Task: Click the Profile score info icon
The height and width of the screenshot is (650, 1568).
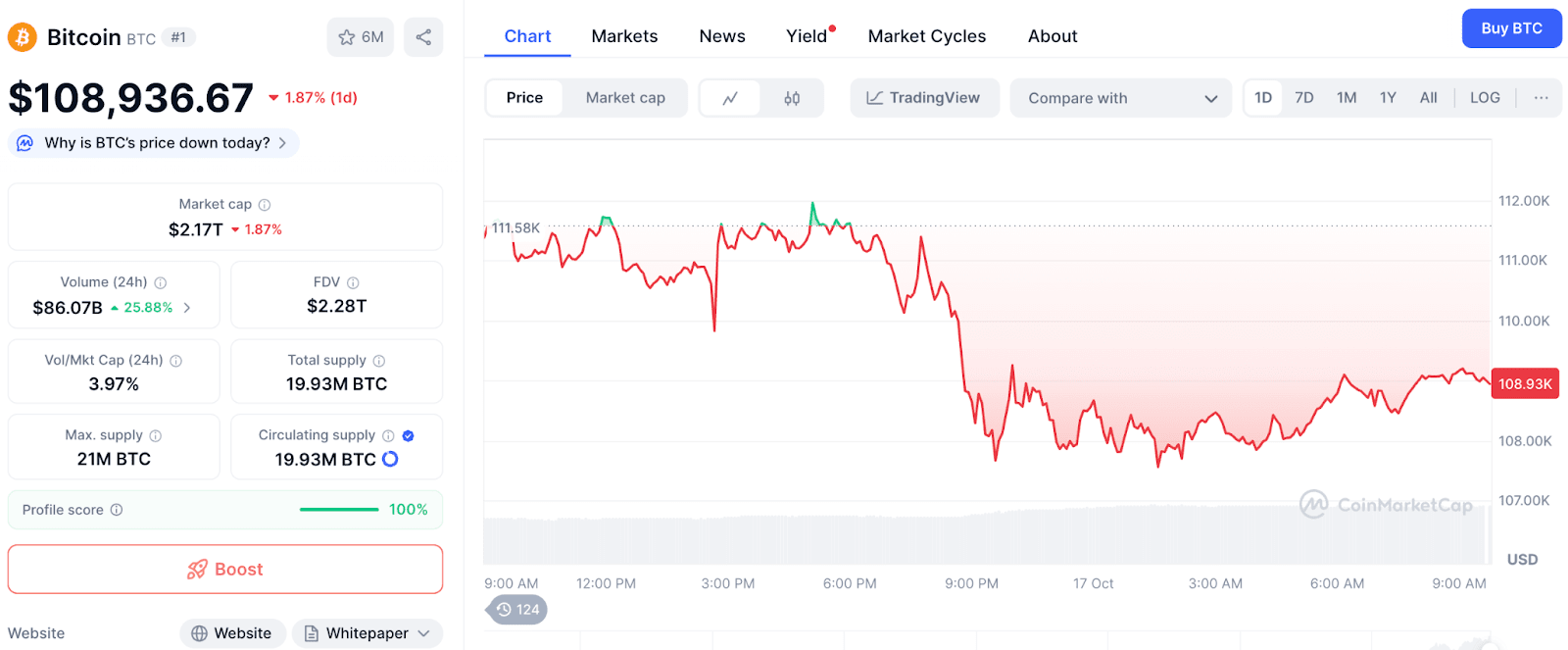Action: pos(117,510)
